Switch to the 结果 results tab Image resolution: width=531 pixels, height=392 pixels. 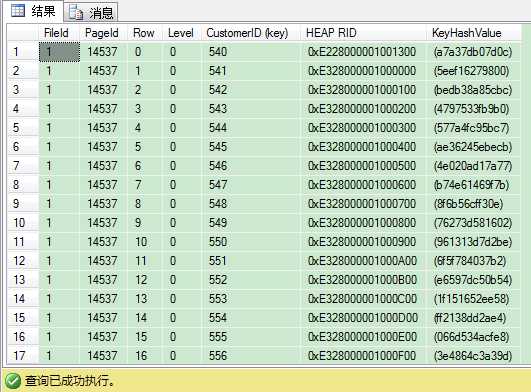[33, 11]
